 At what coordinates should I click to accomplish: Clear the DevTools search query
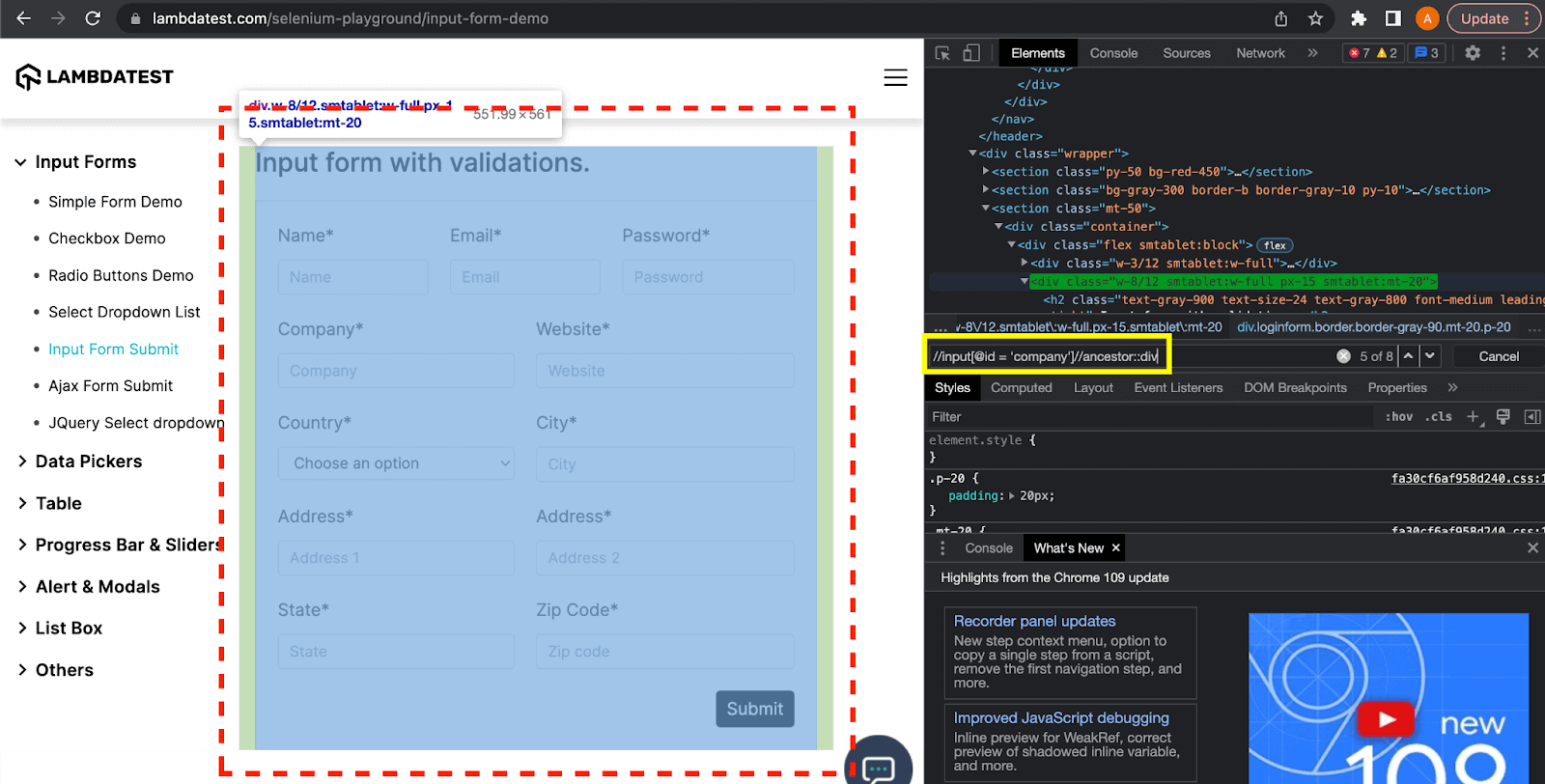coord(1343,356)
